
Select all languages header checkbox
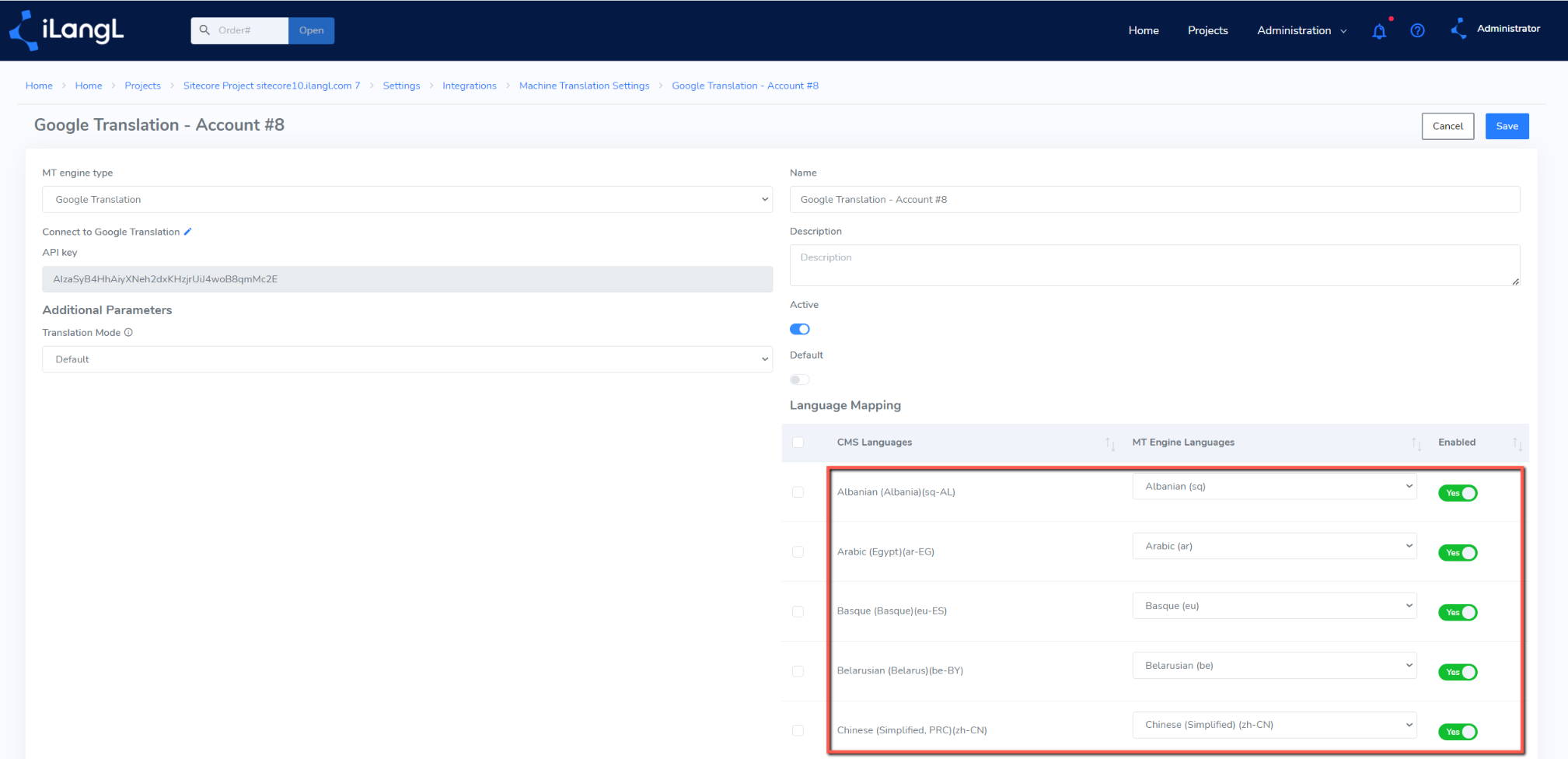(x=798, y=442)
